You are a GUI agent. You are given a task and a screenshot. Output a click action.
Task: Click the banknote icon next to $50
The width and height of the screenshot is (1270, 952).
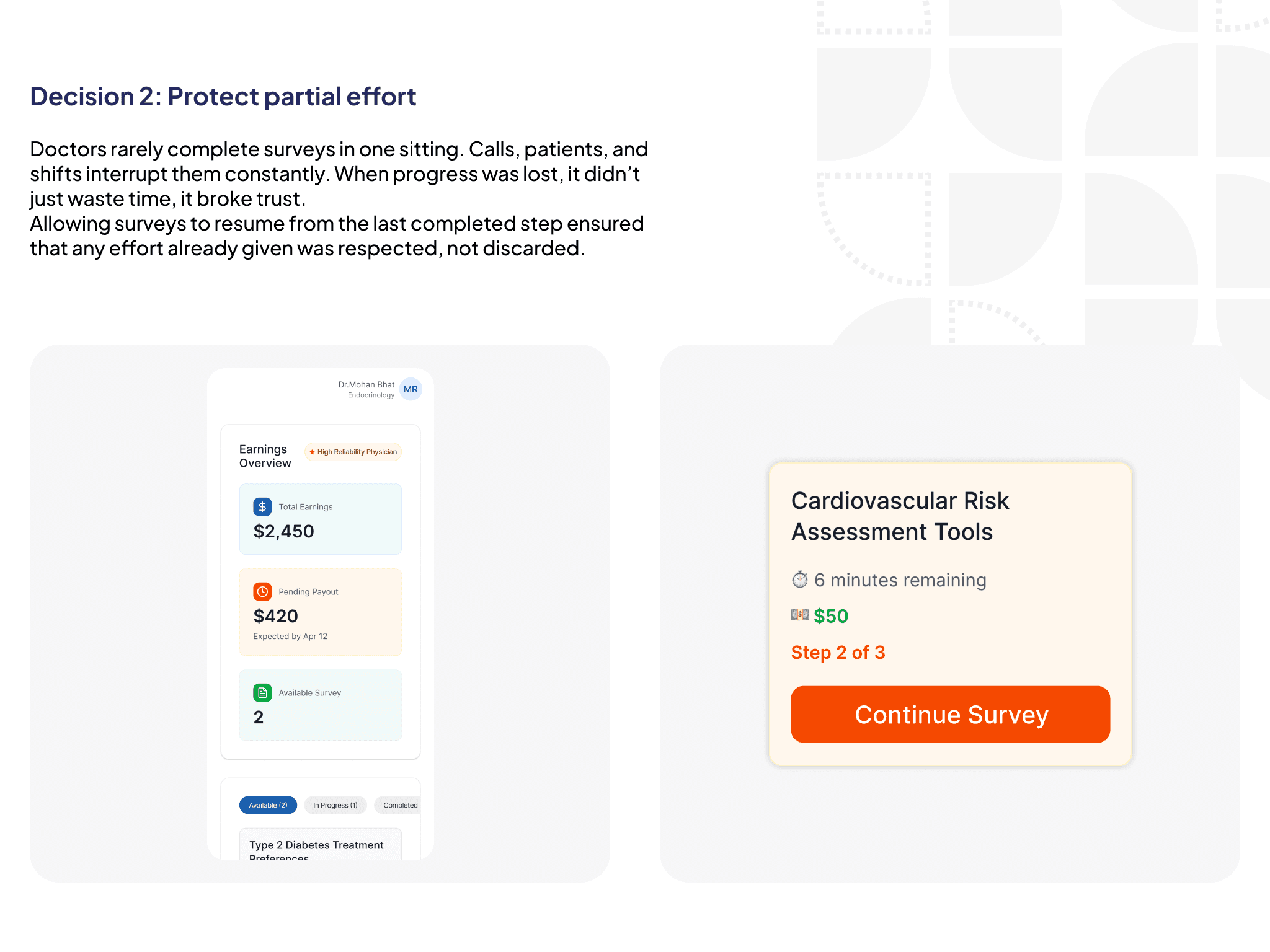point(800,615)
